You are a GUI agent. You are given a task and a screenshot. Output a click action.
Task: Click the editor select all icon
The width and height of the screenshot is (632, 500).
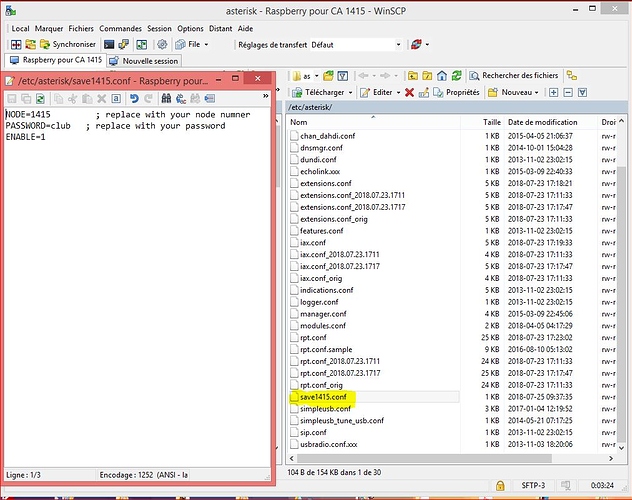pos(116,98)
